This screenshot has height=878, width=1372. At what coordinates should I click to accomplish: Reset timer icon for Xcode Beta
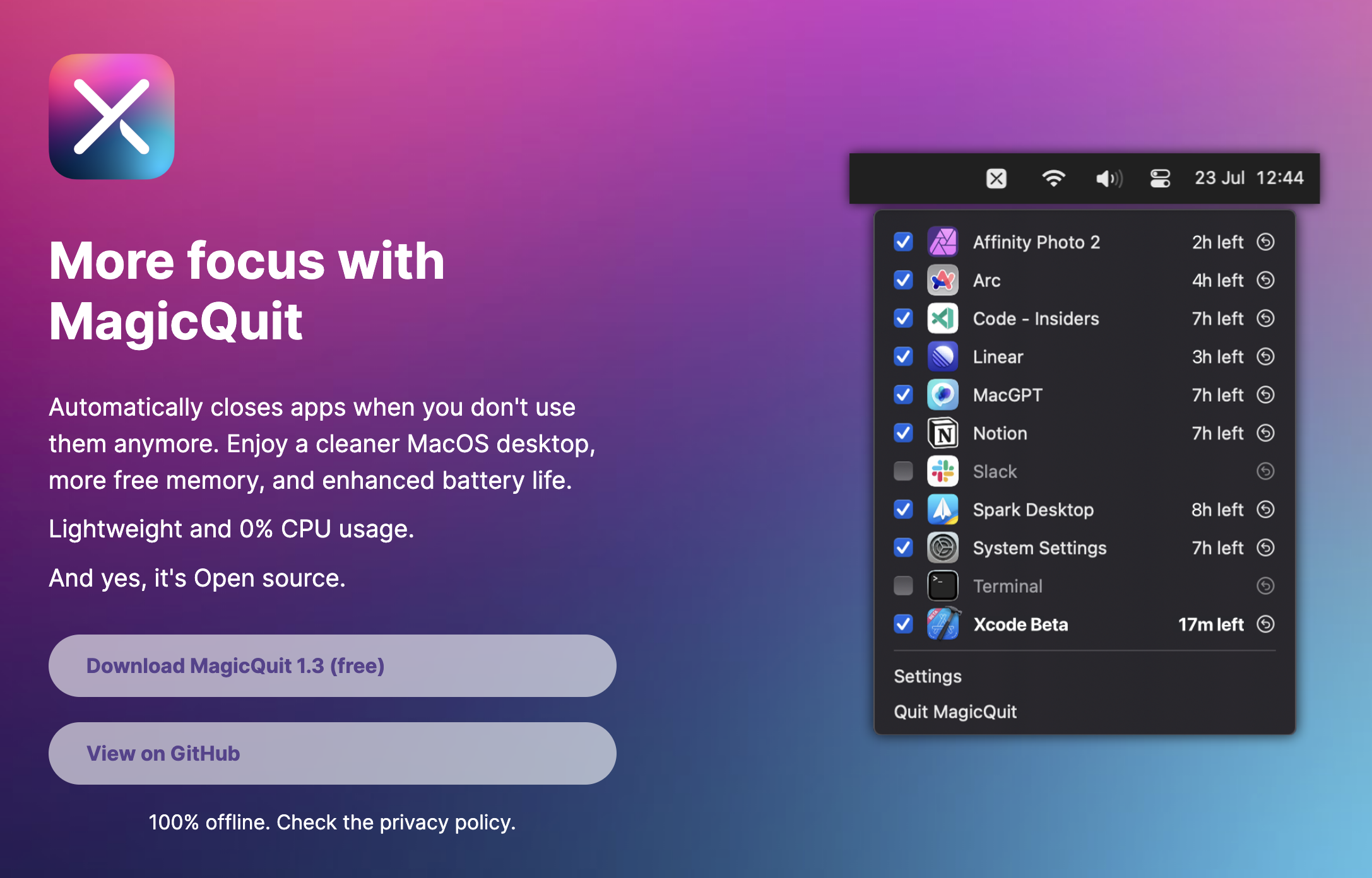click(x=1265, y=624)
